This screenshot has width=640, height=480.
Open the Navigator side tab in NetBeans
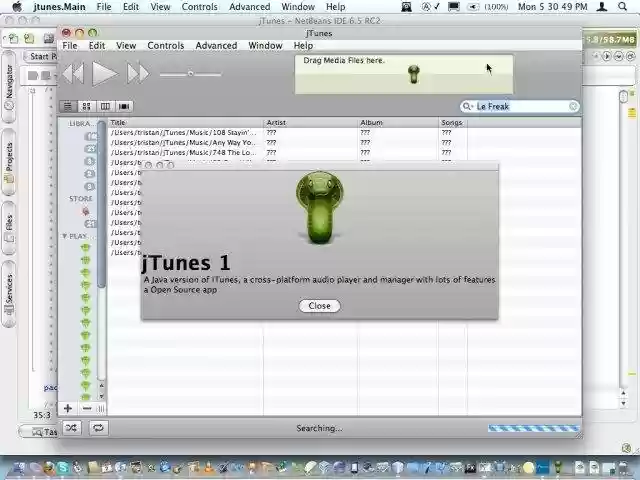(x=9, y=87)
